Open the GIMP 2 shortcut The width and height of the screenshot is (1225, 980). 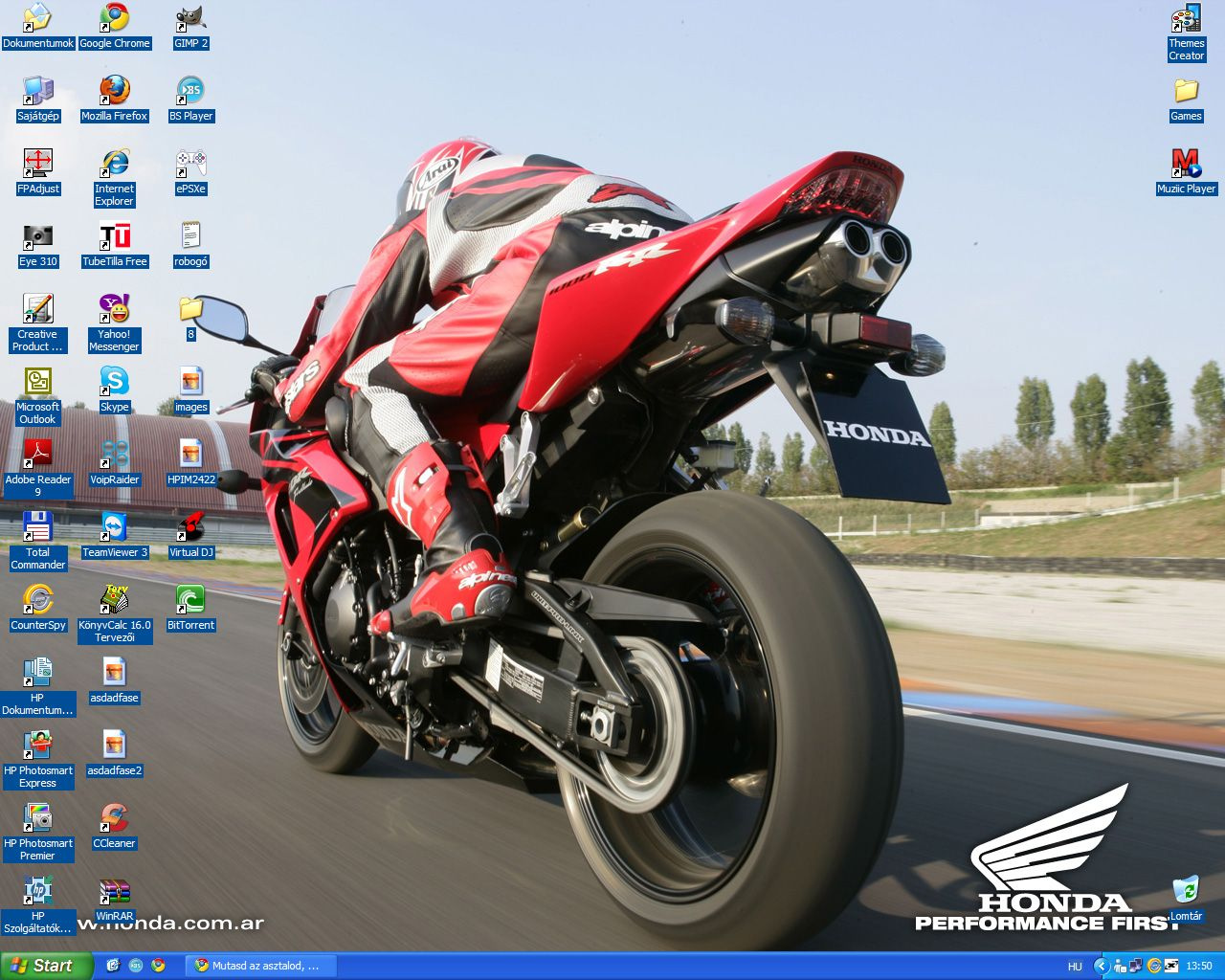190,27
